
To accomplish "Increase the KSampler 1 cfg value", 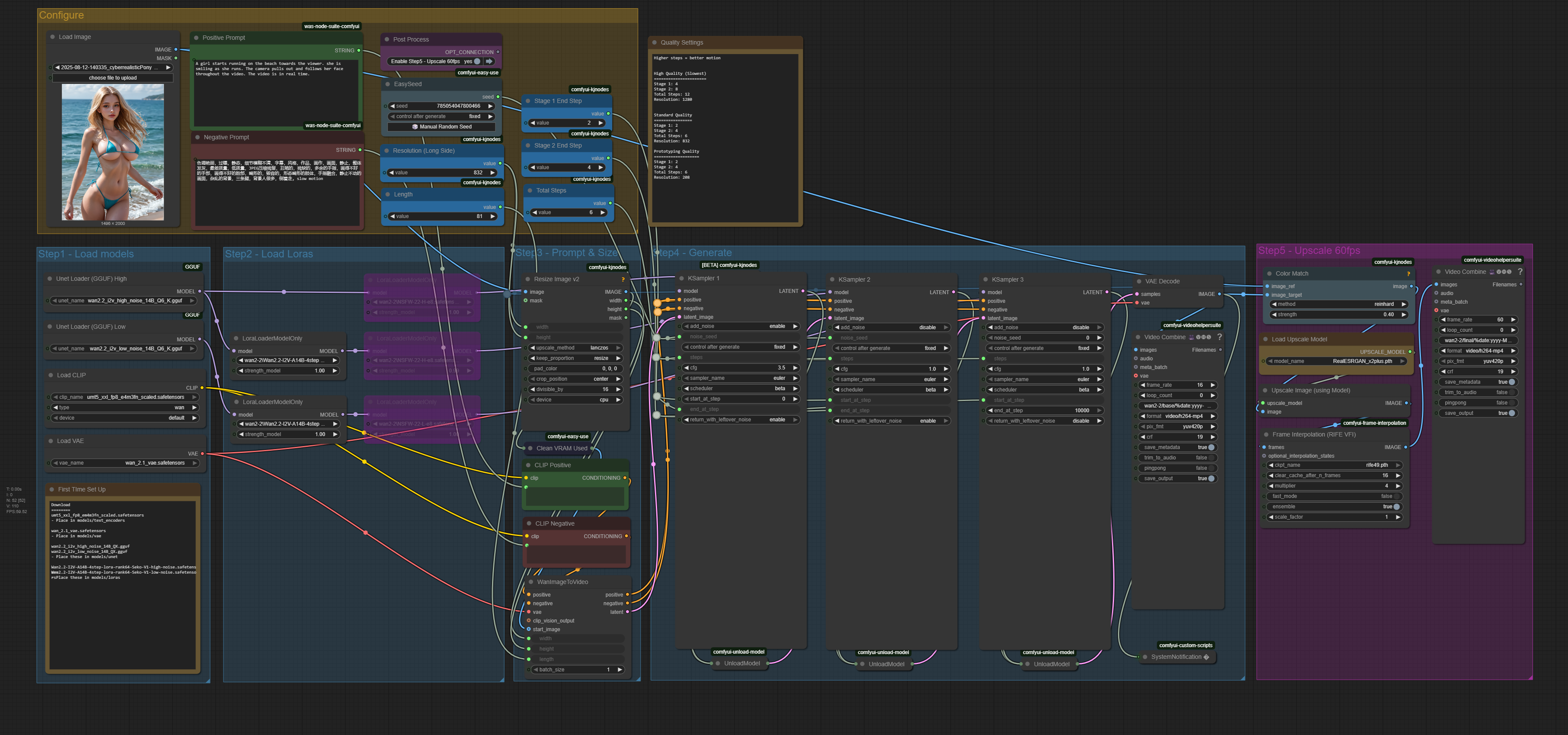I will [x=795, y=368].
